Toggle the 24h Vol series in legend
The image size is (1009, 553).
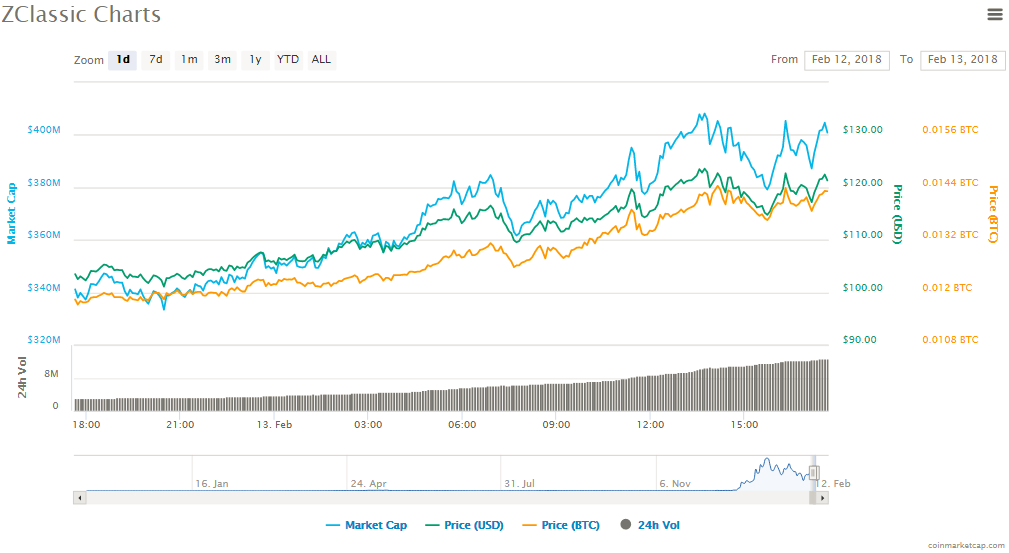650,525
